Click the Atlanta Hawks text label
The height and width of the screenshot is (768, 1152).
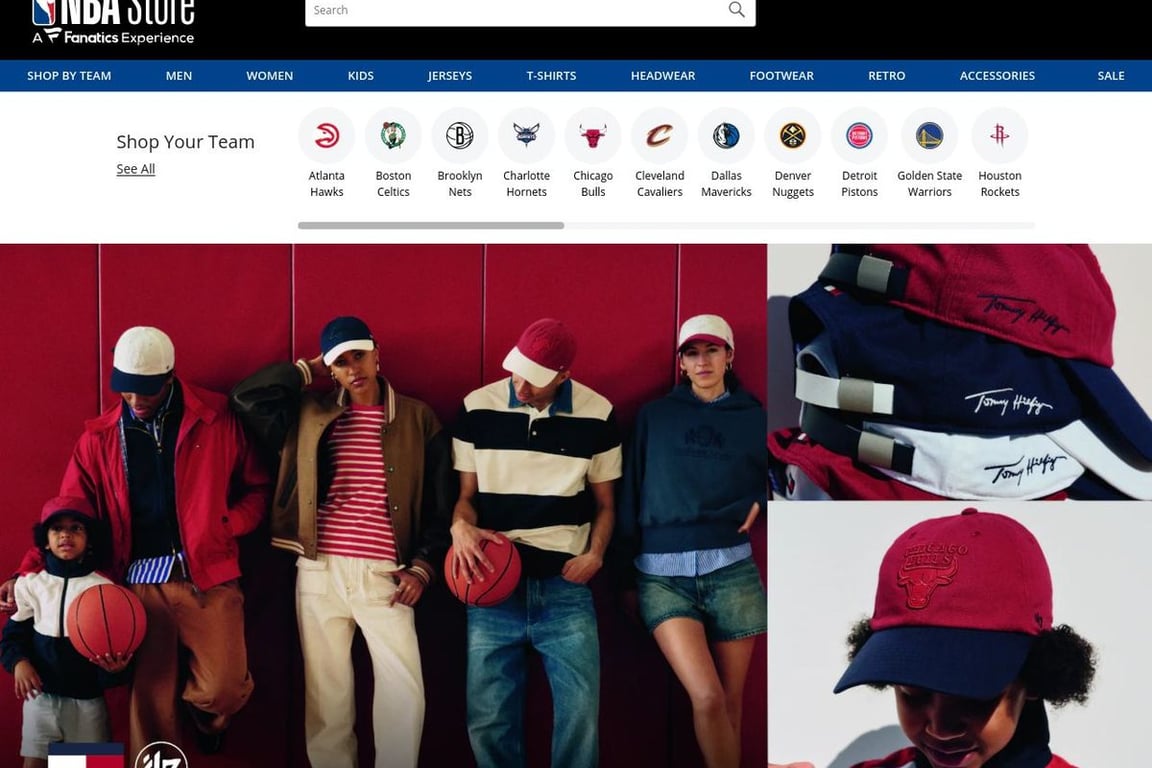(x=326, y=184)
